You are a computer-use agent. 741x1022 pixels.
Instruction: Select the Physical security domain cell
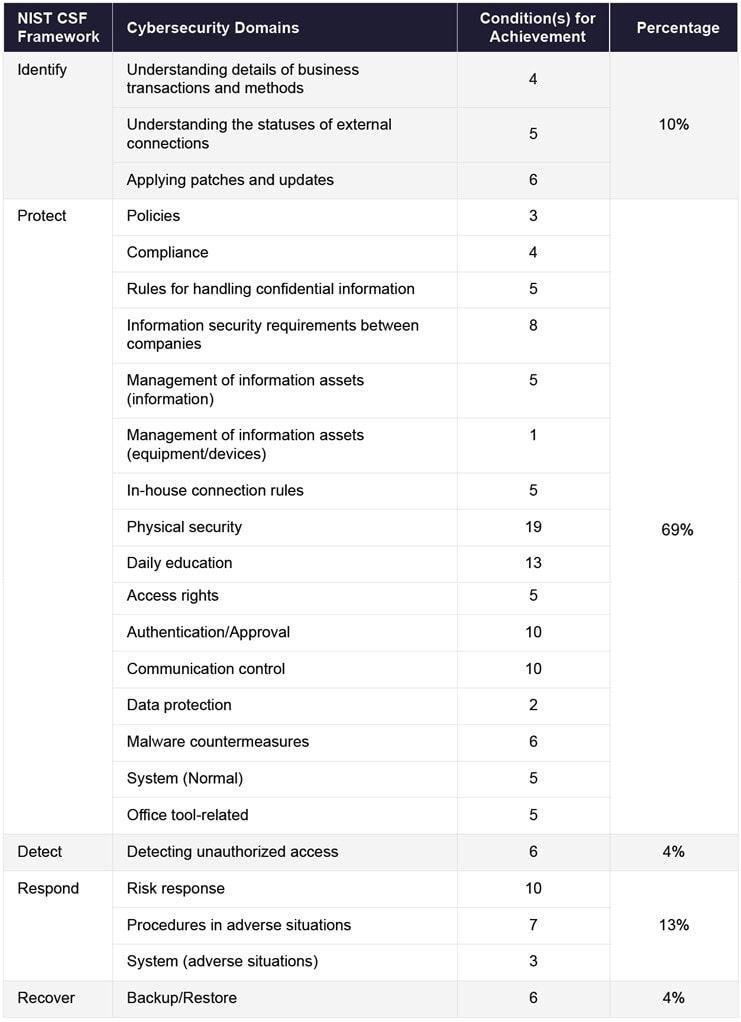[184, 527]
